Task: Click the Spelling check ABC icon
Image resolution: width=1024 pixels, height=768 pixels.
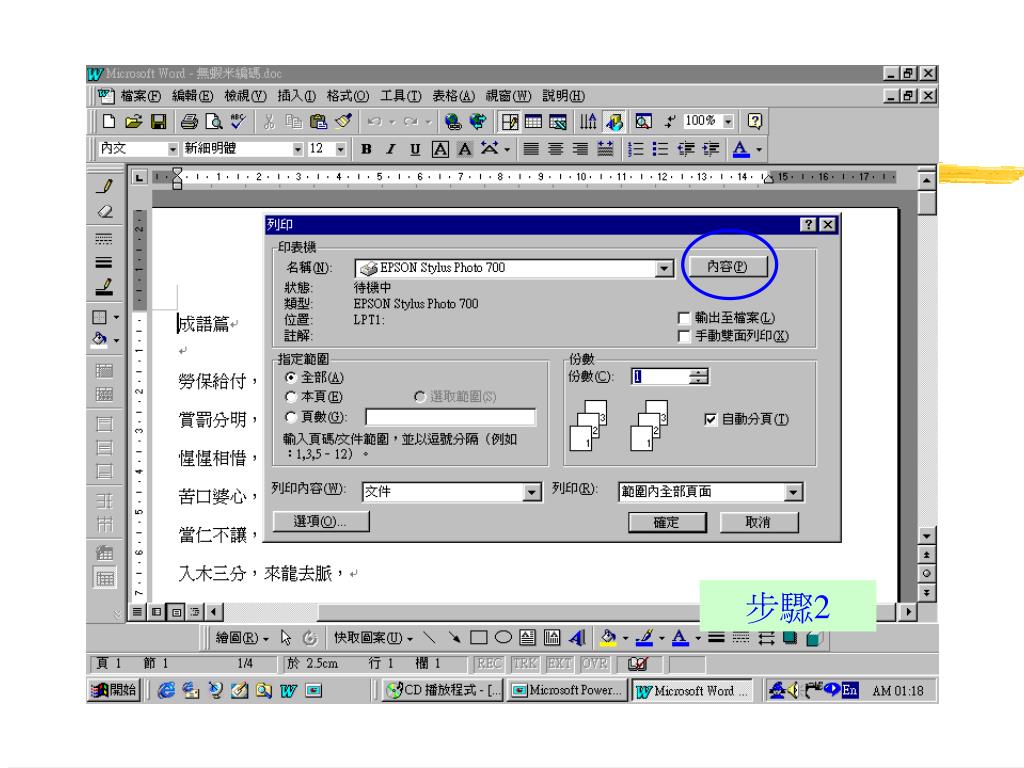Action: tap(238, 121)
